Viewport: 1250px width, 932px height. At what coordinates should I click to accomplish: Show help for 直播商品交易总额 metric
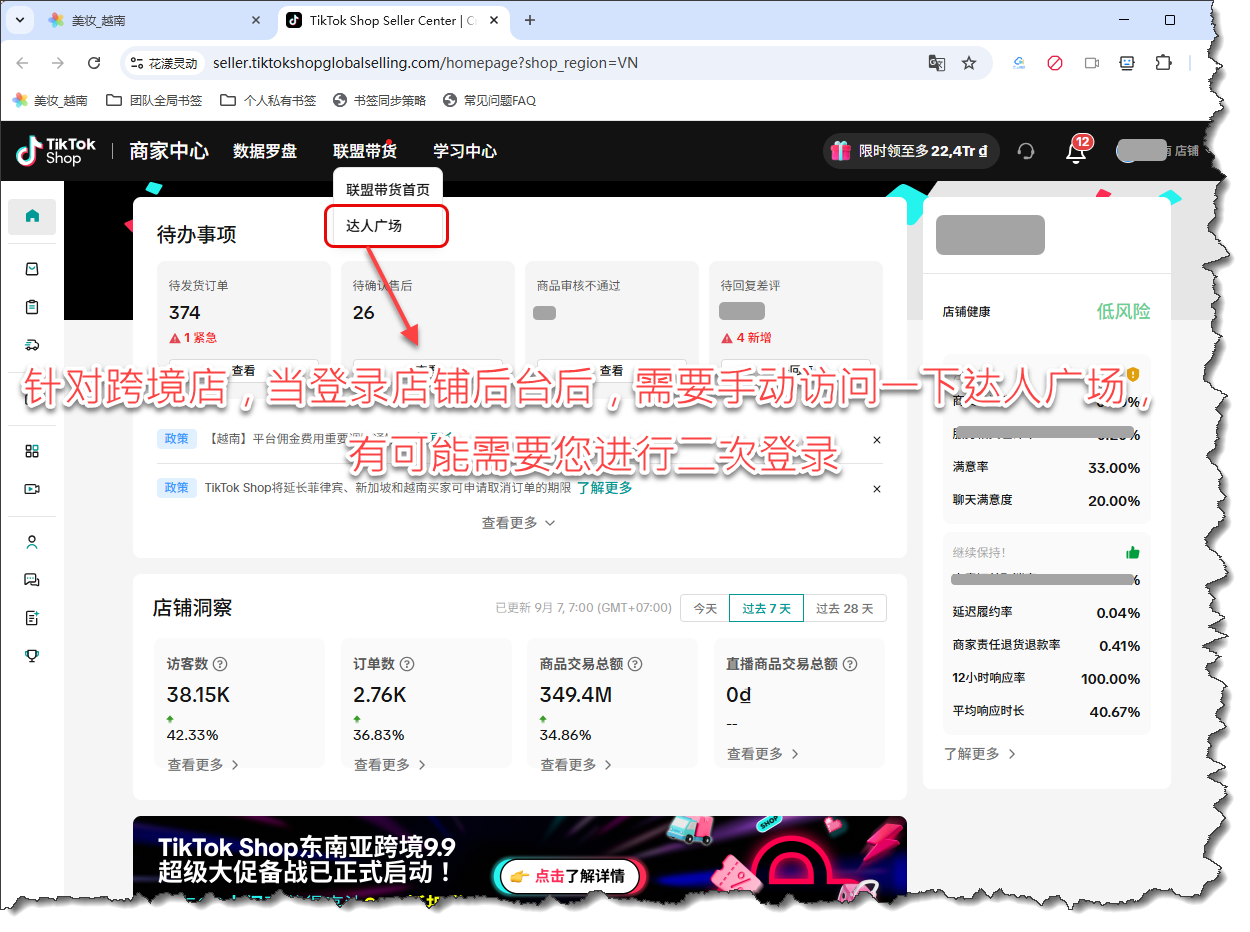click(x=849, y=664)
